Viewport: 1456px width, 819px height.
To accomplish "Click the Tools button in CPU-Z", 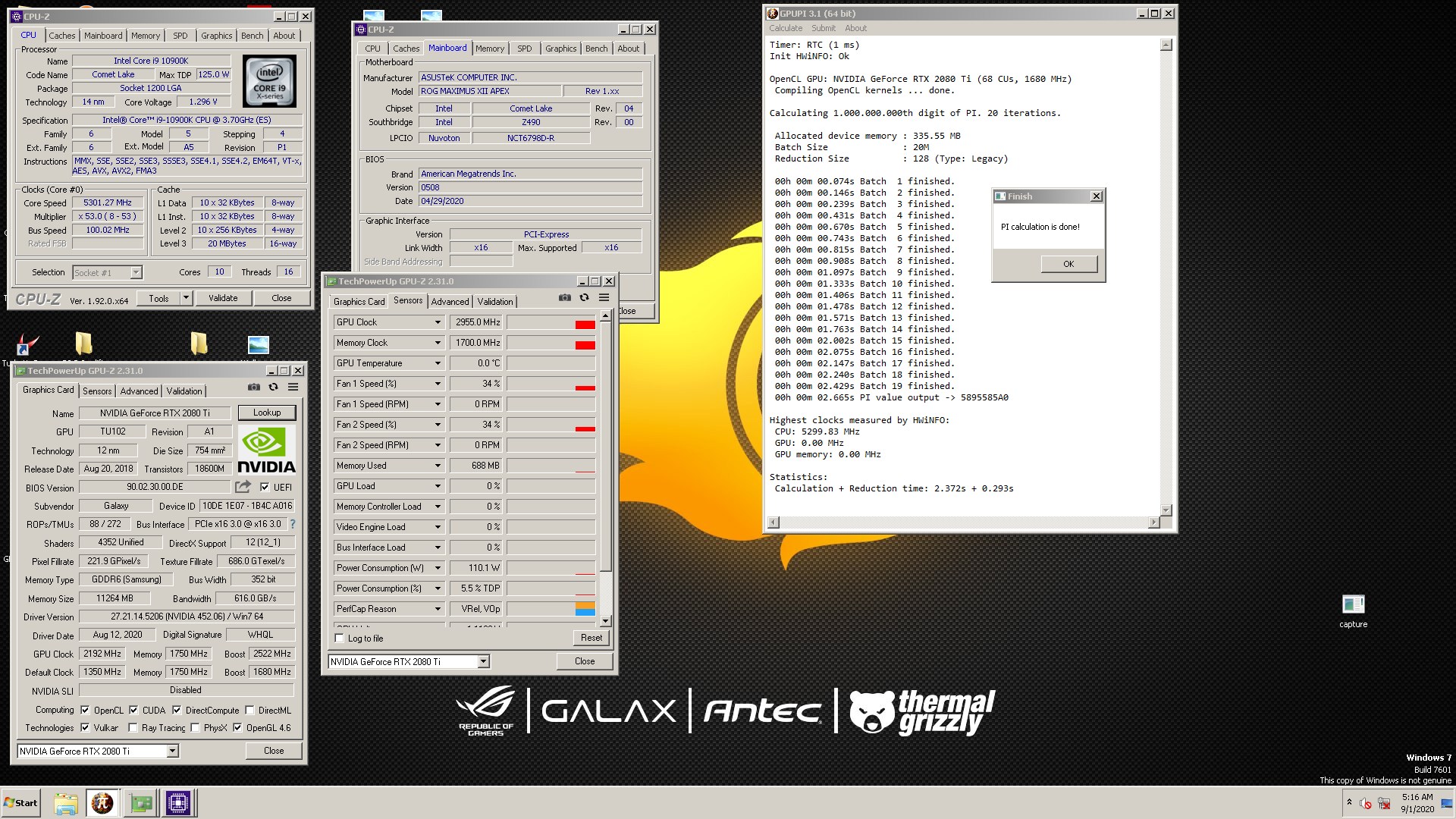I will point(158,299).
